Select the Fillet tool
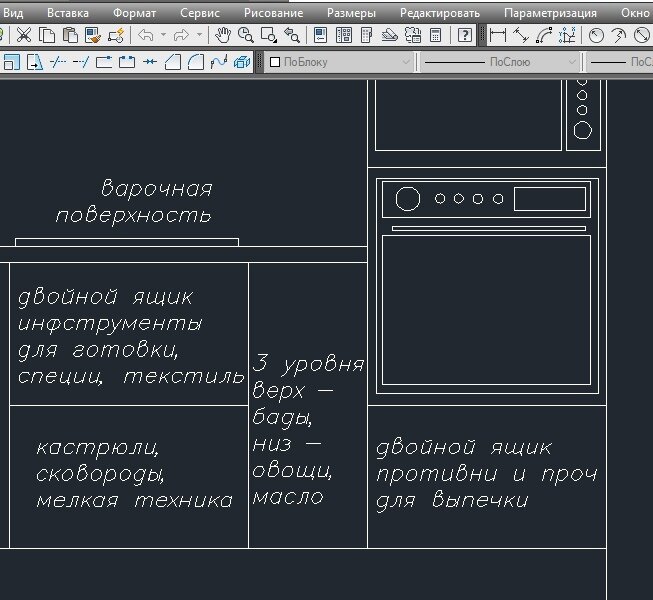 (196, 62)
